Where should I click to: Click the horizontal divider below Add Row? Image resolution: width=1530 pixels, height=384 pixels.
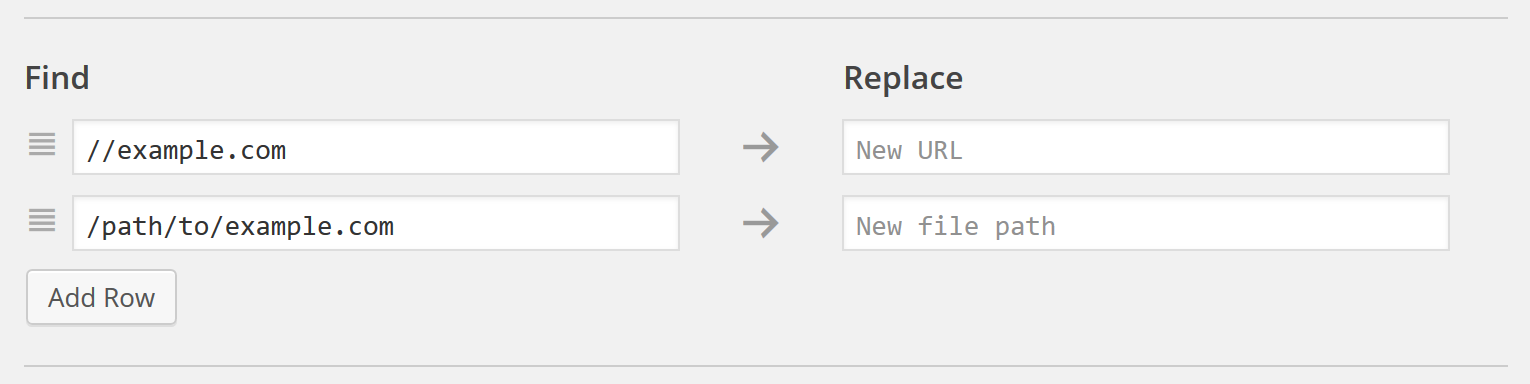tap(765, 366)
